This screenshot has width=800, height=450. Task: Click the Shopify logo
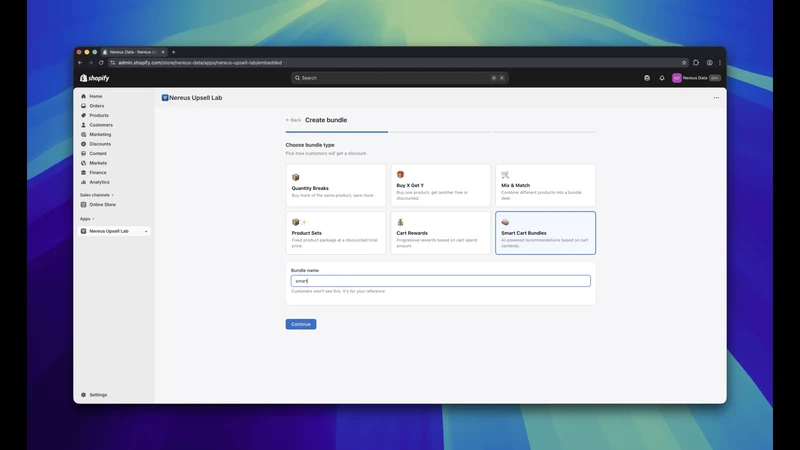click(94, 78)
